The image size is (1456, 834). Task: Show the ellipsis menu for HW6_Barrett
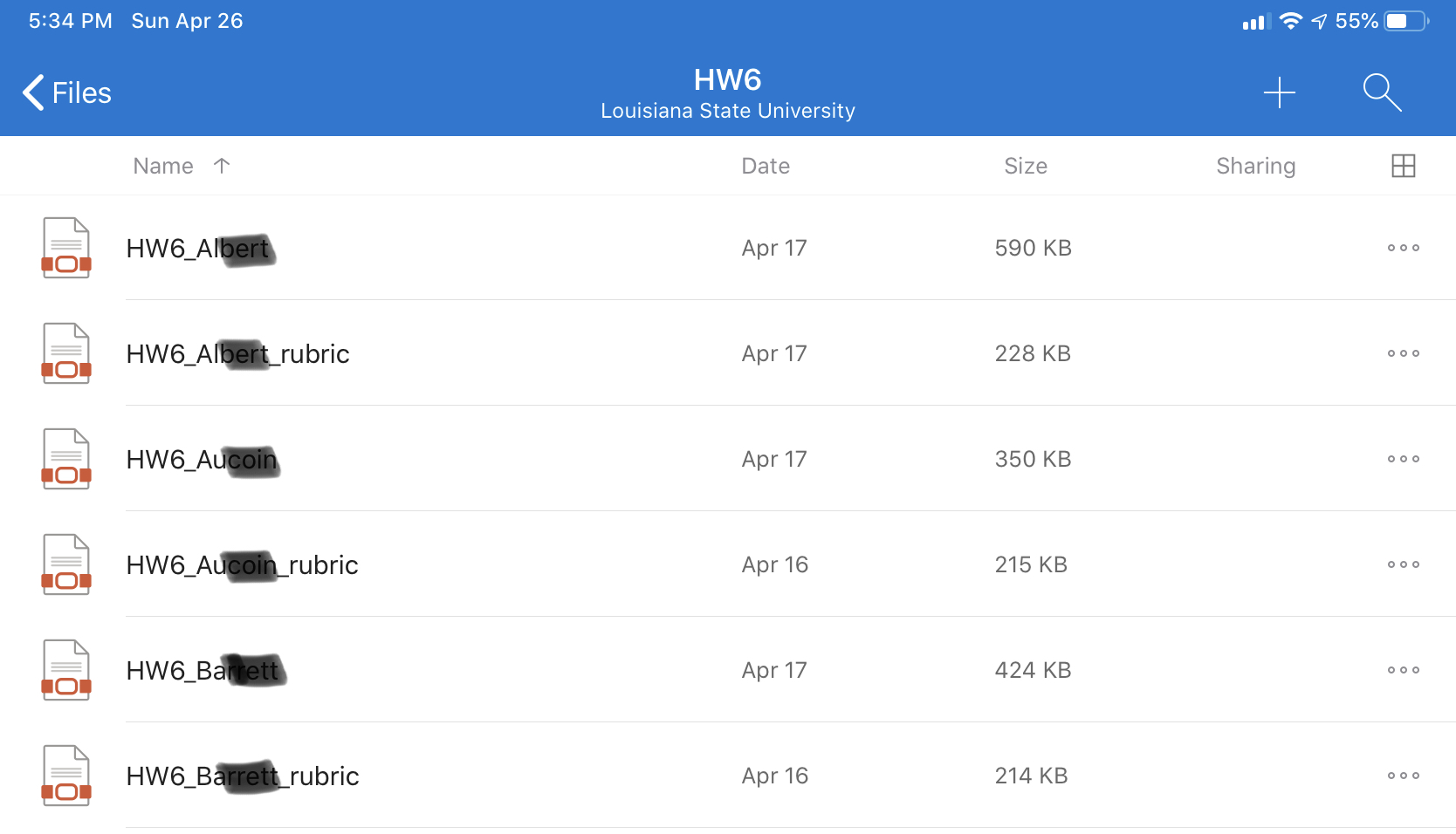point(1404,670)
